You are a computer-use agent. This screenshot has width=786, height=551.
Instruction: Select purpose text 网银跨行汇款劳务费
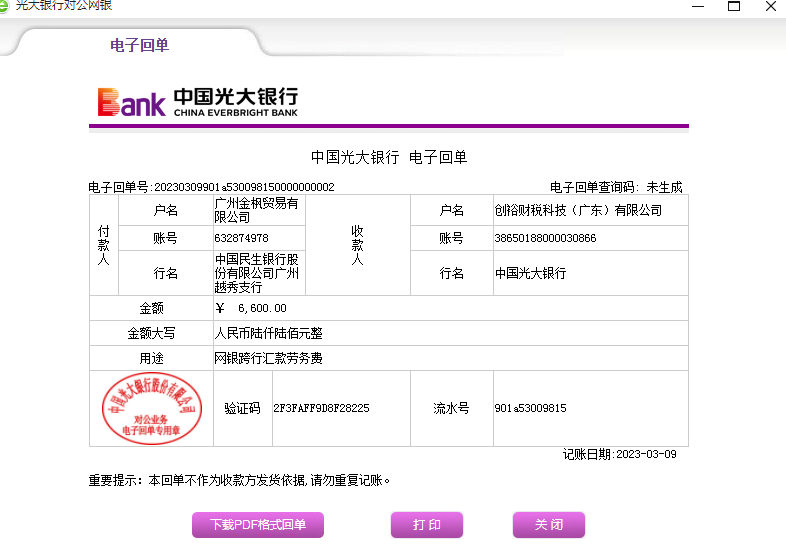pyautogui.click(x=268, y=358)
